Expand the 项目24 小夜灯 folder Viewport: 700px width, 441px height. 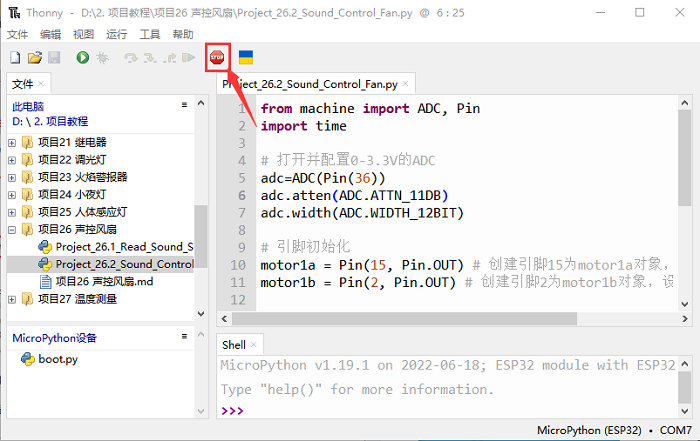tap(12, 194)
